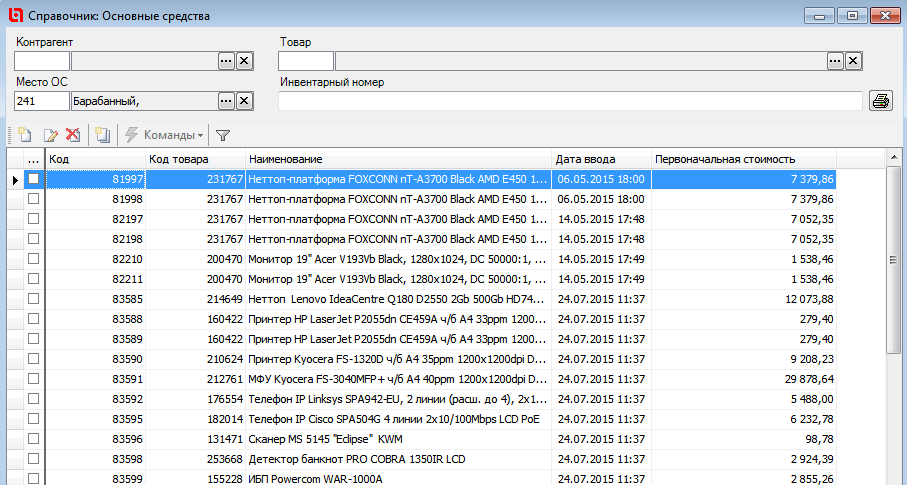Print the list using the printer icon
Screen dimensions: 907x485
[880, 101]
